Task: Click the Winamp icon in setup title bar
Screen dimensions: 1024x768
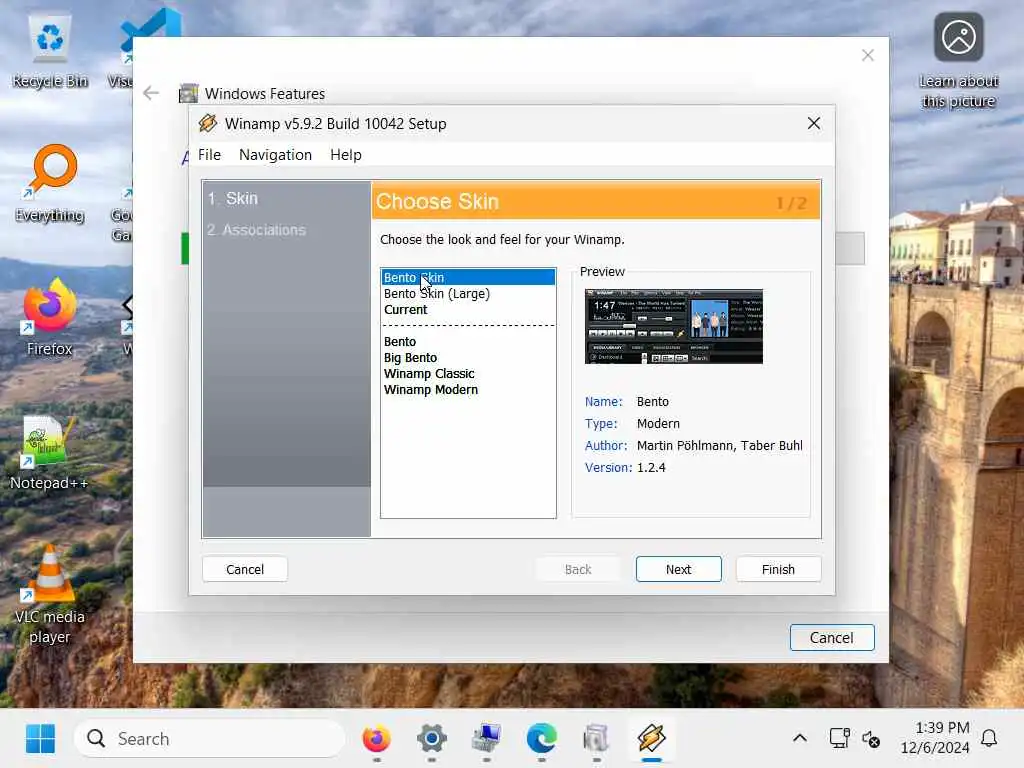Action: click(x=208, y=123)
